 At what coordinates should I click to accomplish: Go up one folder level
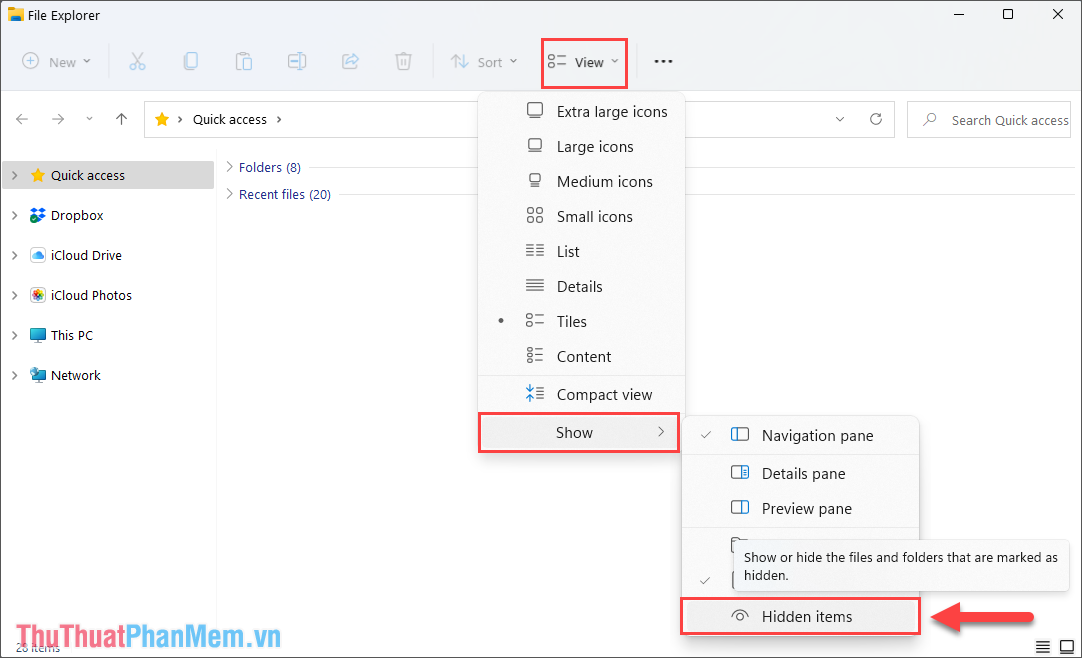tap(121, 119)
